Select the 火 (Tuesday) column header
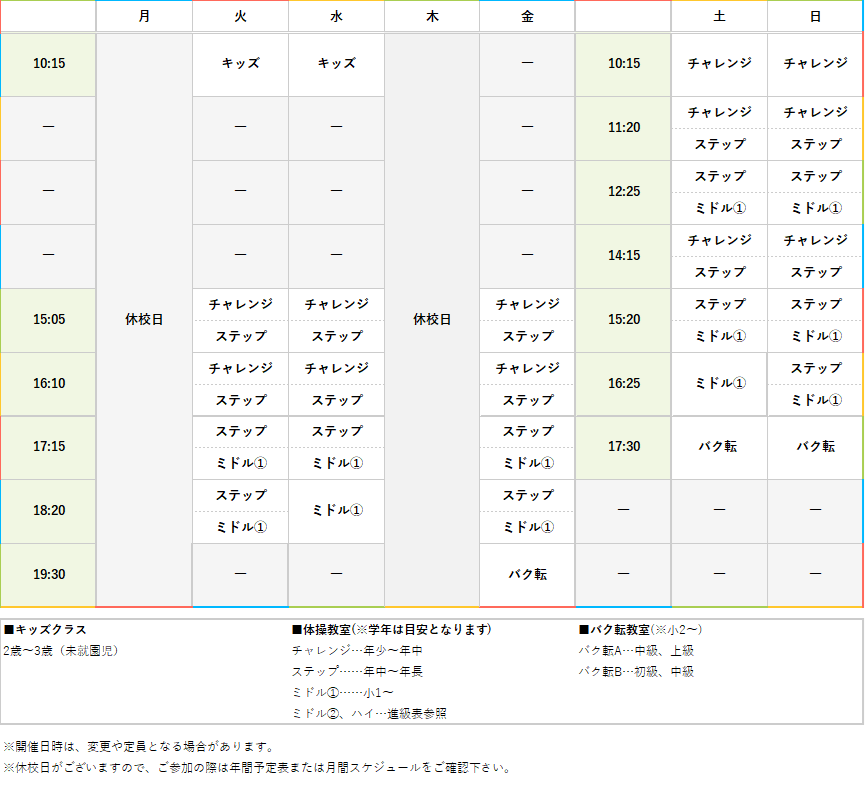The width and height of the screenshot is (865, 793). click(x=240, y=16)
